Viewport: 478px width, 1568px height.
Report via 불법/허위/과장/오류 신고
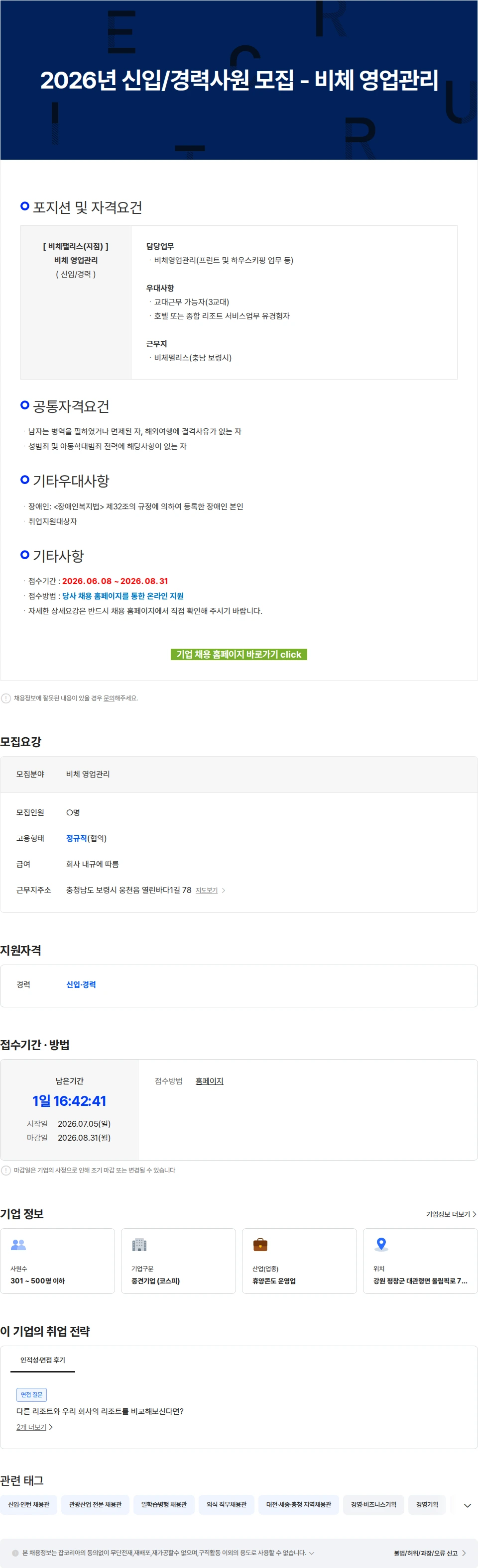(430, 1553)
